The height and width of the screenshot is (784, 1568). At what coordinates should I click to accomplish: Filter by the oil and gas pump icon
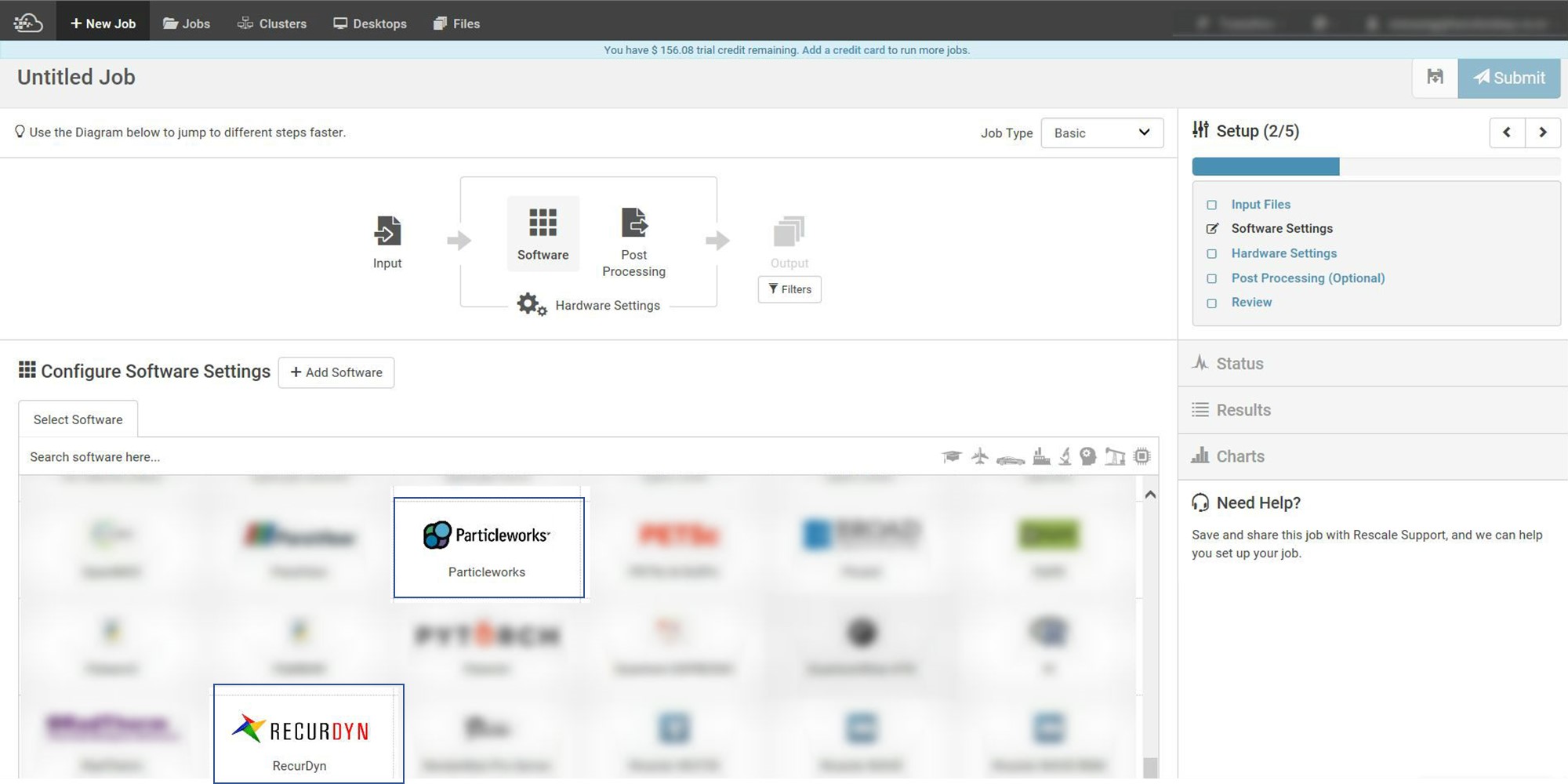click(x=1114, y=456)
